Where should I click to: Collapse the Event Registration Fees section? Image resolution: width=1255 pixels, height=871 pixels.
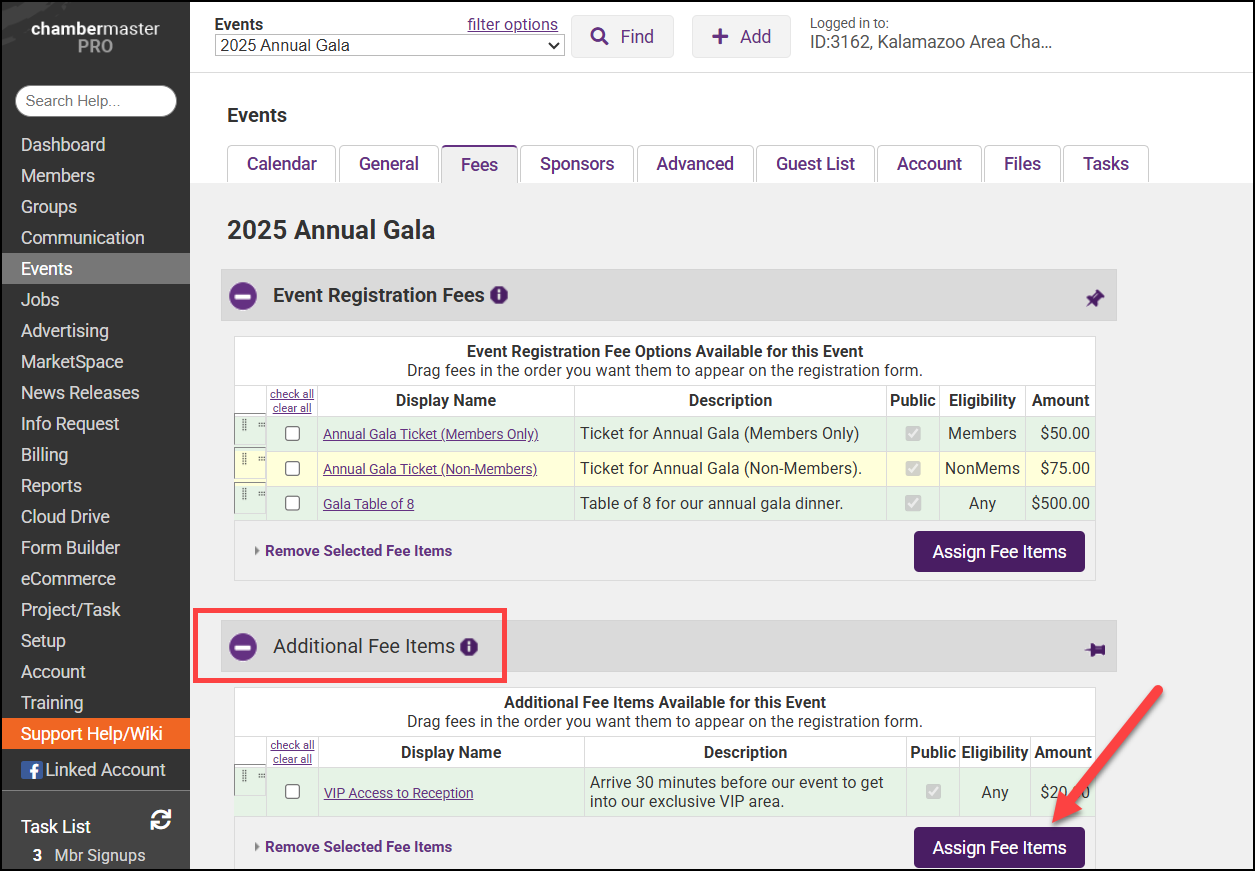[243, 296]
